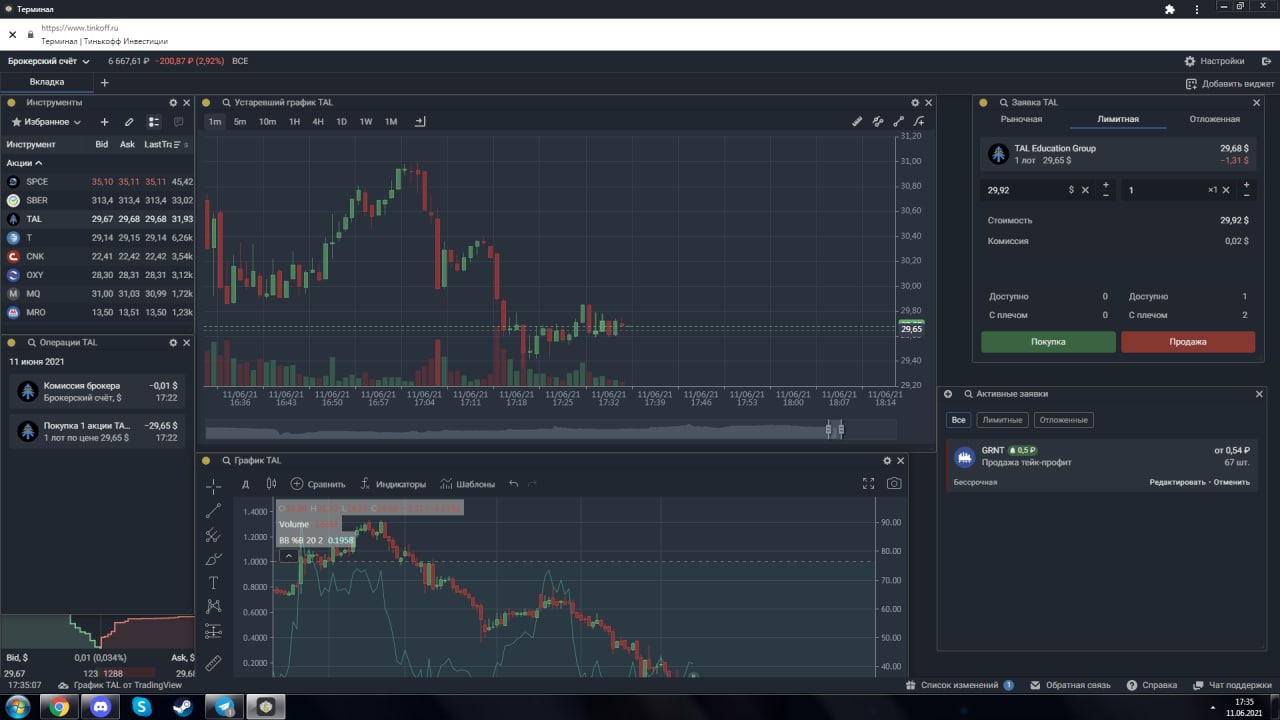1280x720 pixels.
Task: Select the line drawing tool on legacy chart
Action: click(899, 122)
